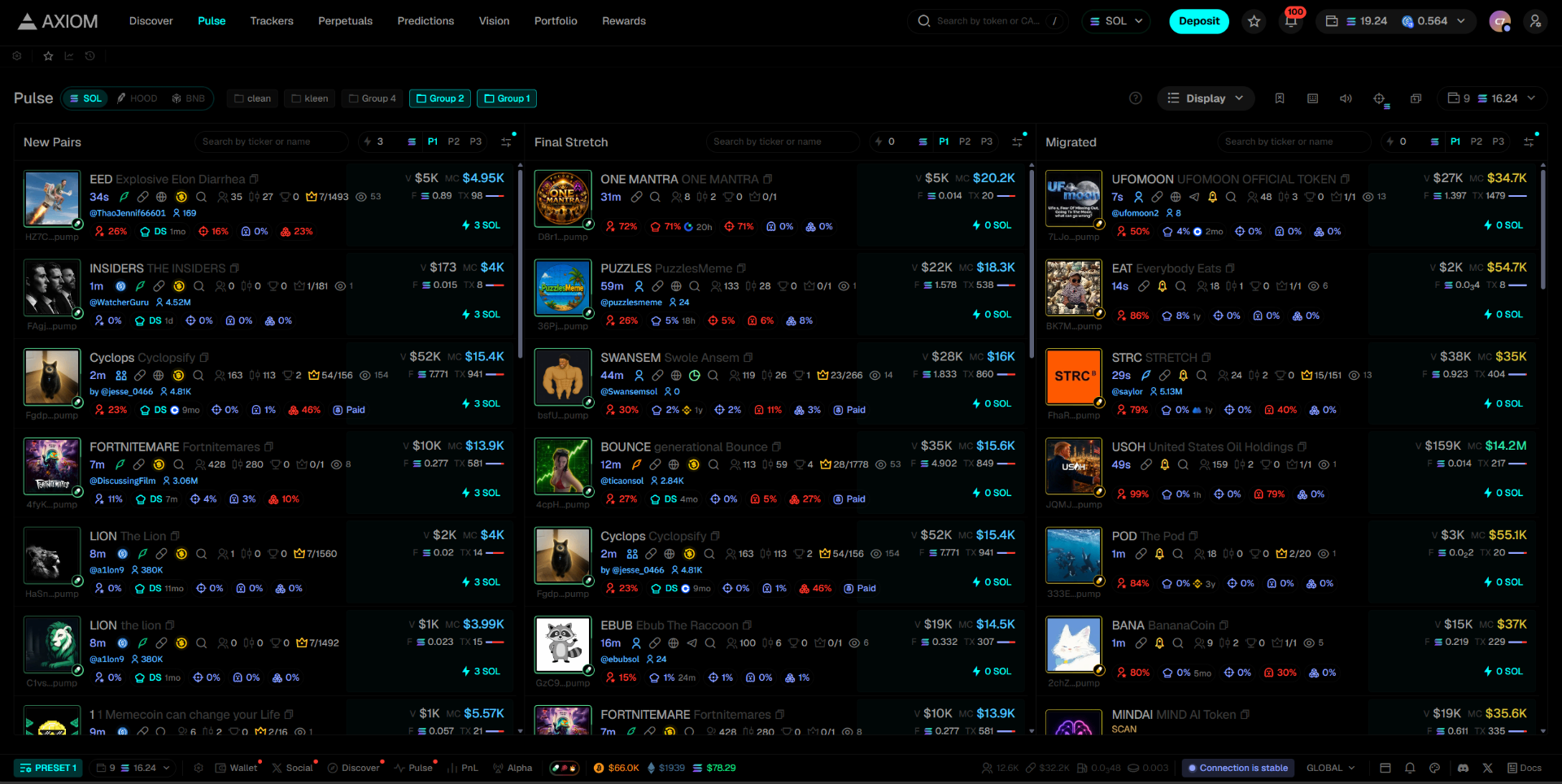Click the multi-window icon in Pulse toolbar

[x=1416, y=98]
